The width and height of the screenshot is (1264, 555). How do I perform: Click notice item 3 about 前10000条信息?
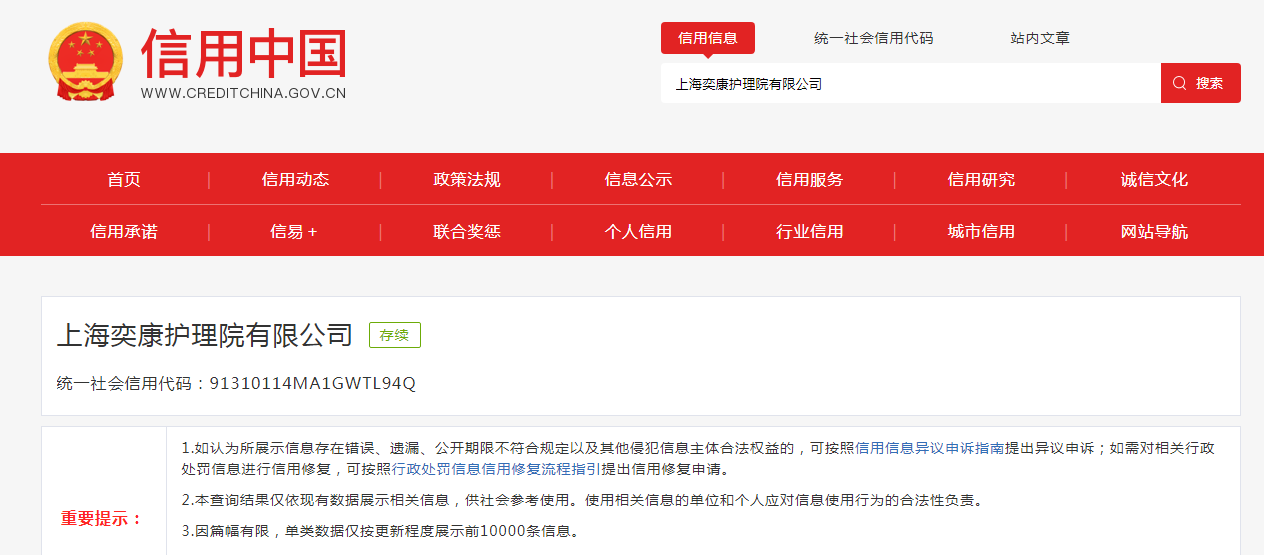pos(380,530)
